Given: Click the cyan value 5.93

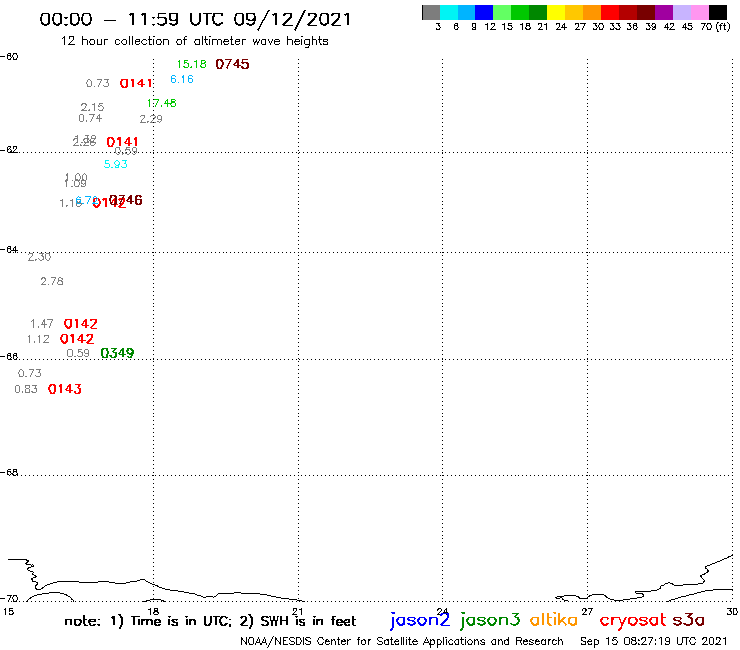Looking at the screenshot, I should pyautogui.click(x=116, y=164).
